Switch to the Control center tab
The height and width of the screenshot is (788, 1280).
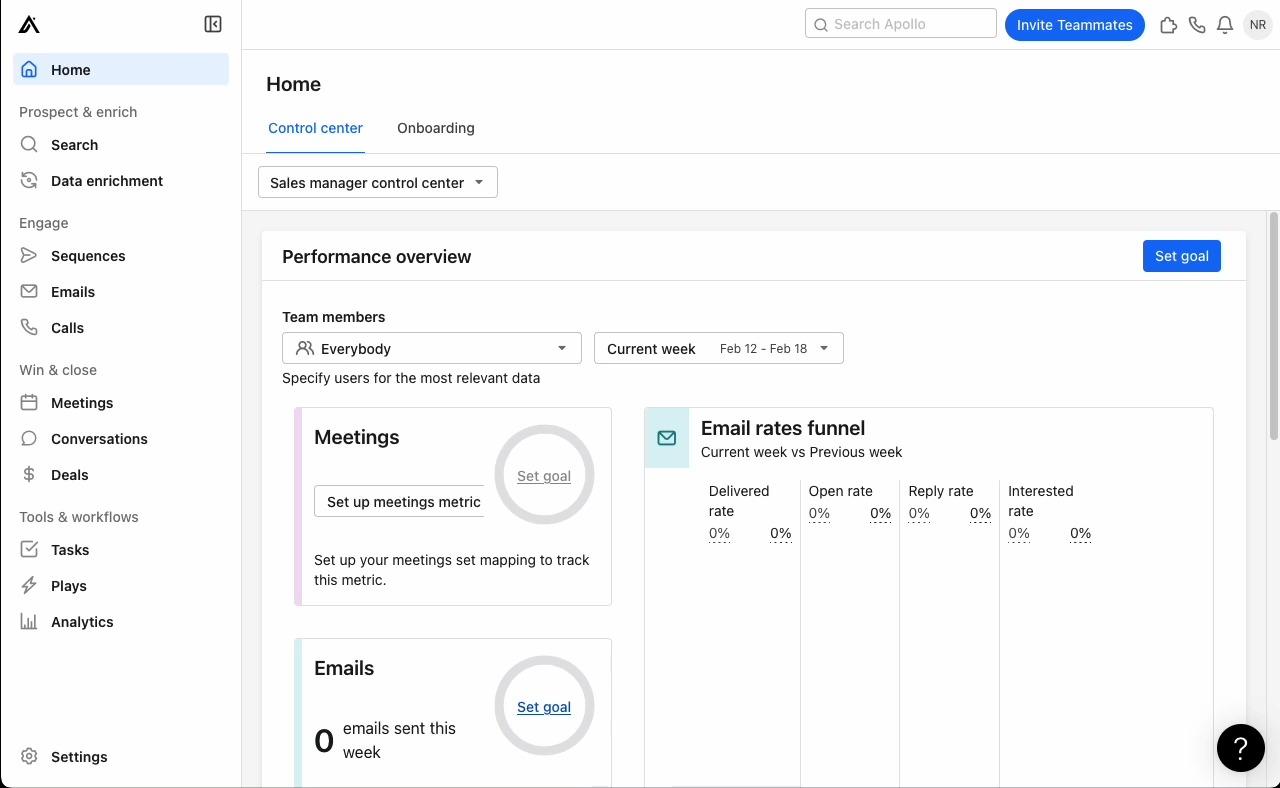coord(315,128)
